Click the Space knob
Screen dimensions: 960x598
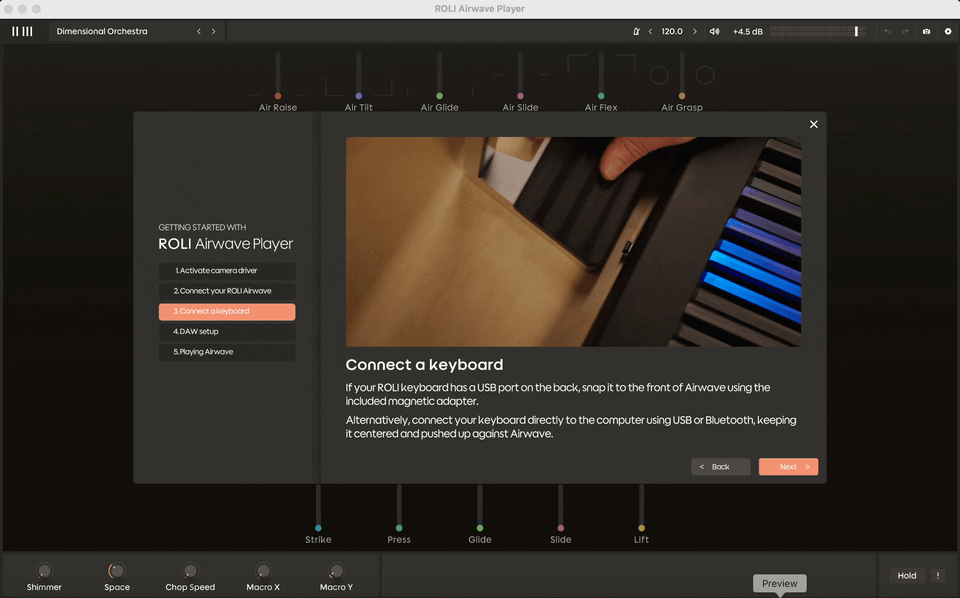click(x=116, y=571)
